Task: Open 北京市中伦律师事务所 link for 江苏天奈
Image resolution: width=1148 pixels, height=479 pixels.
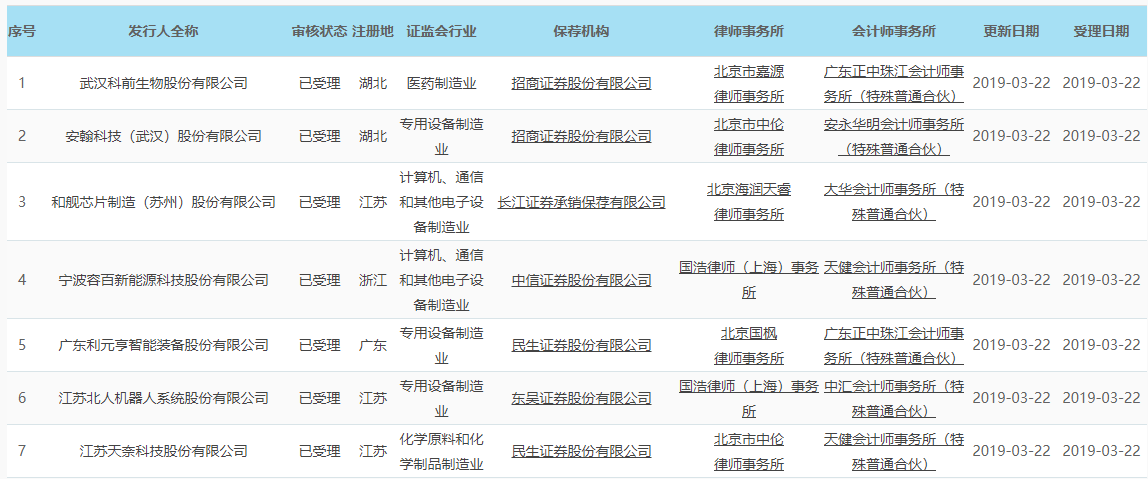Action: tap(749, 451)
